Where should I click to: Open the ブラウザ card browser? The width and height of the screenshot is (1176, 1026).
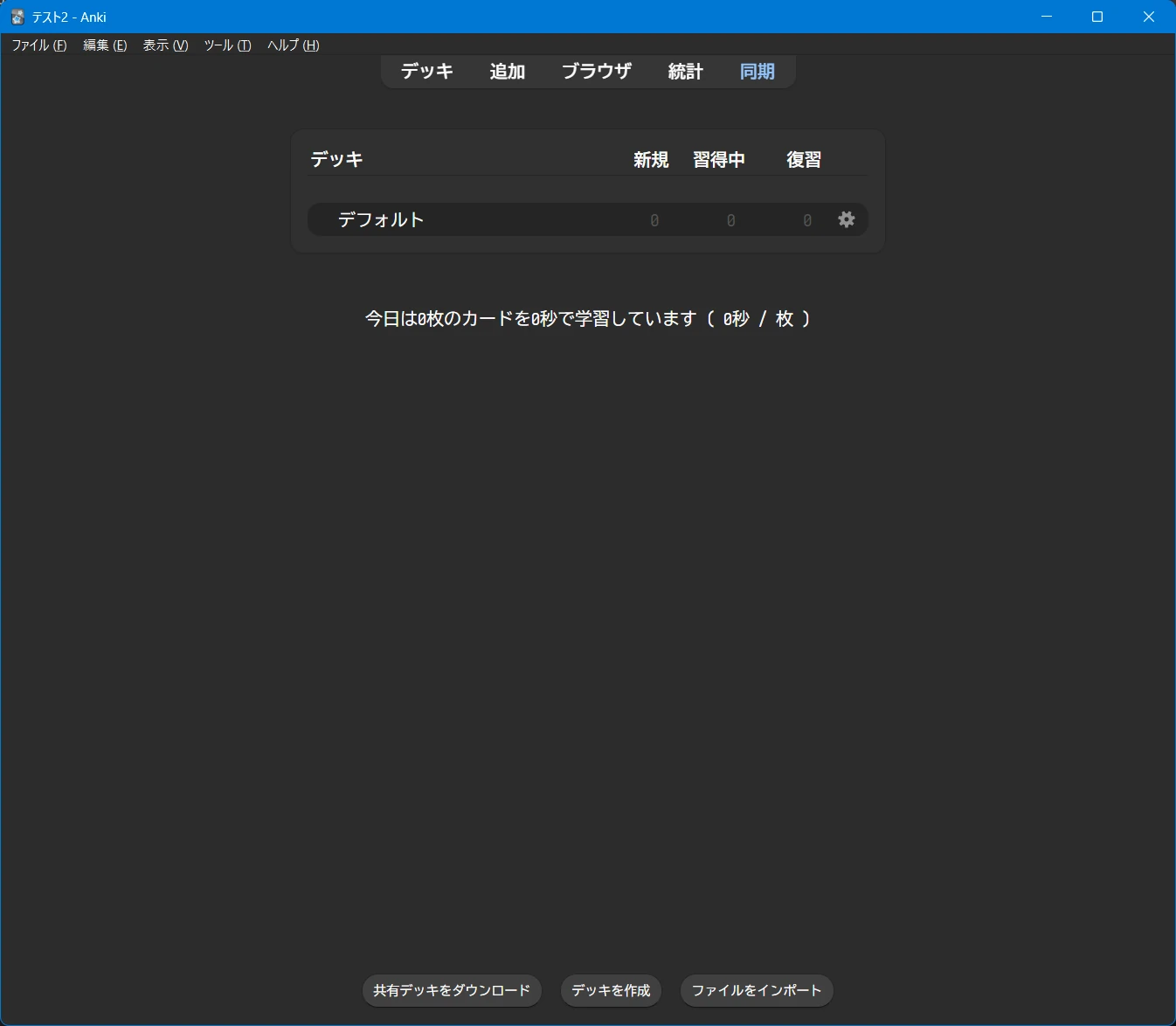point(596,72)
